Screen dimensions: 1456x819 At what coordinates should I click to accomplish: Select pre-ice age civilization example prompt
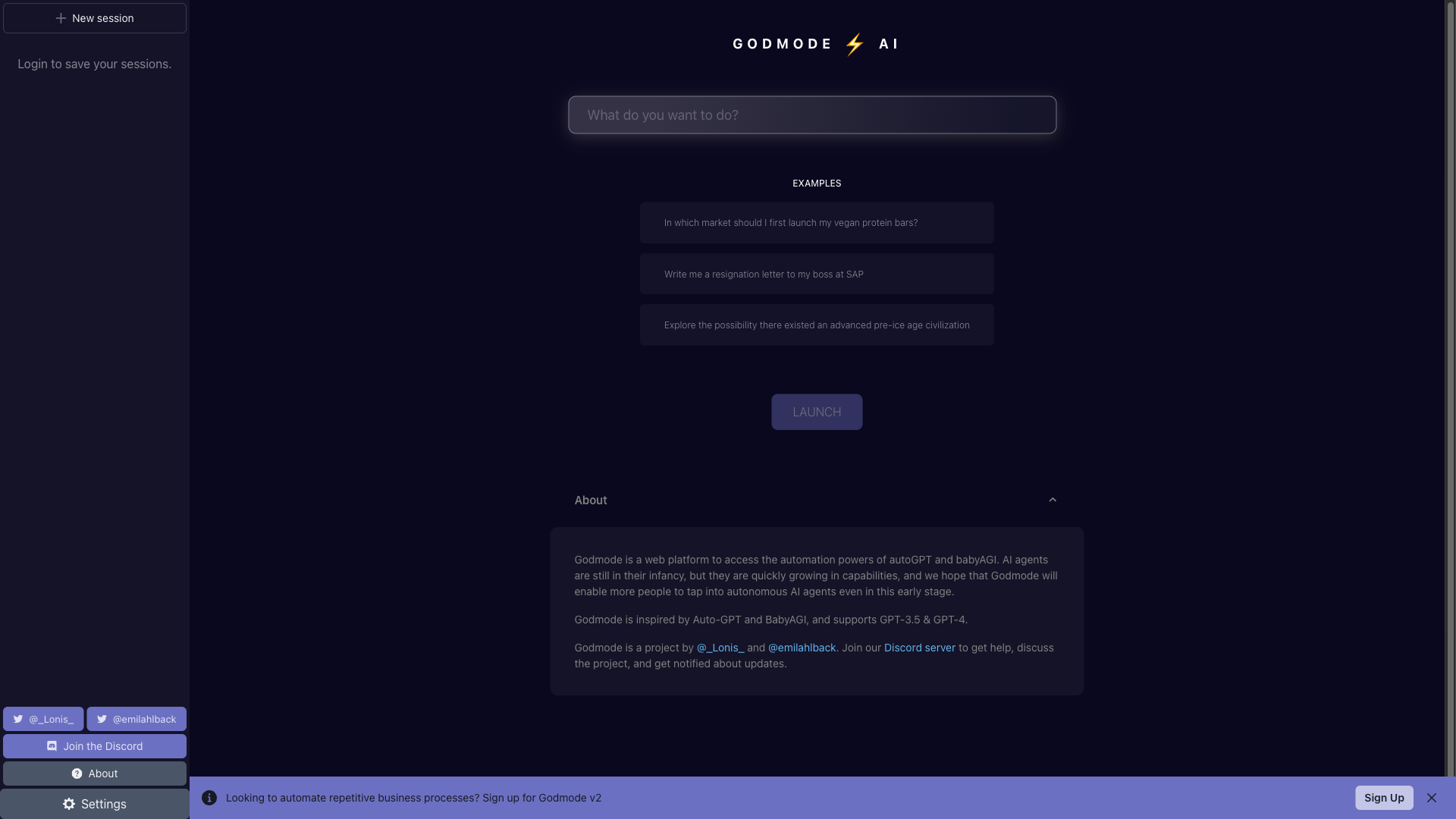(x=817, y=325)
